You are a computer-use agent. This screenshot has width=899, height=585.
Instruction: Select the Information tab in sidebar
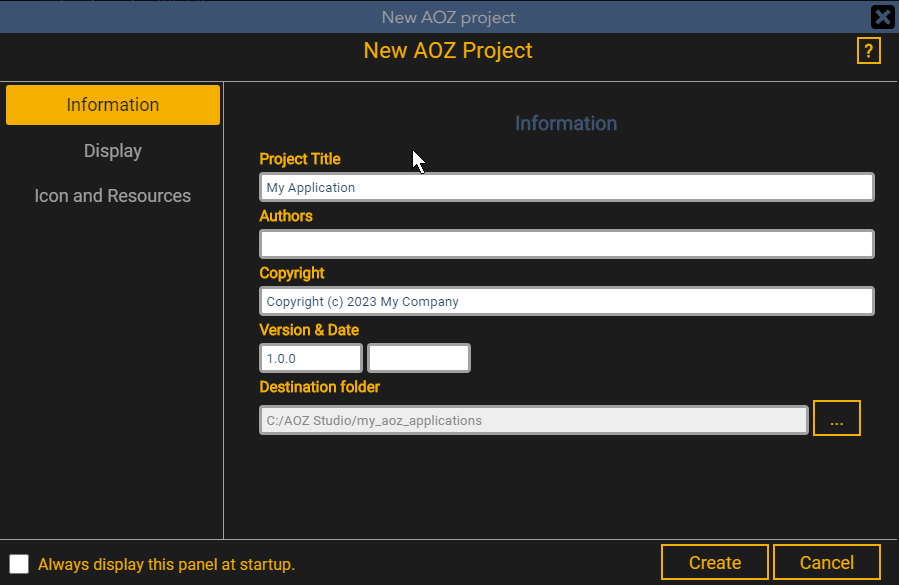pos(113,105)
